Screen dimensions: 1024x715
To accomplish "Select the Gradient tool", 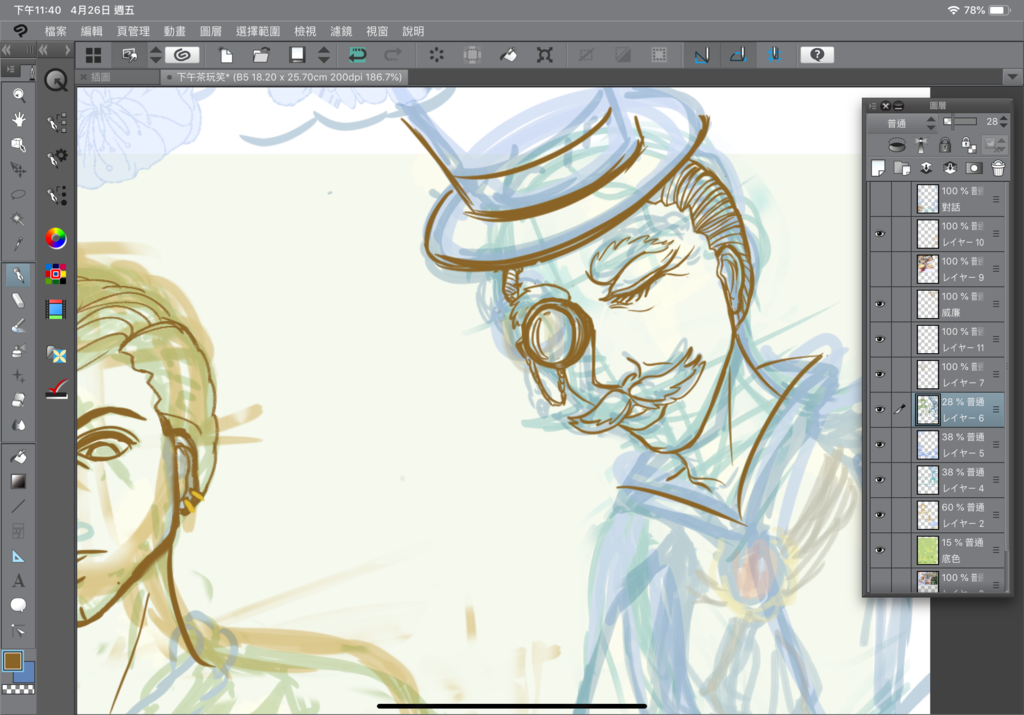I will (x=18, y=481).
